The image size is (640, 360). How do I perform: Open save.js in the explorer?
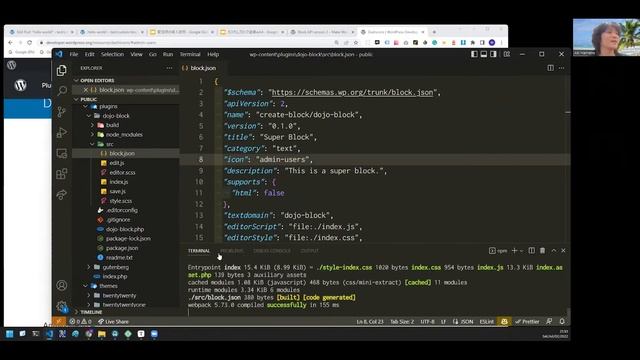point(117,191)
